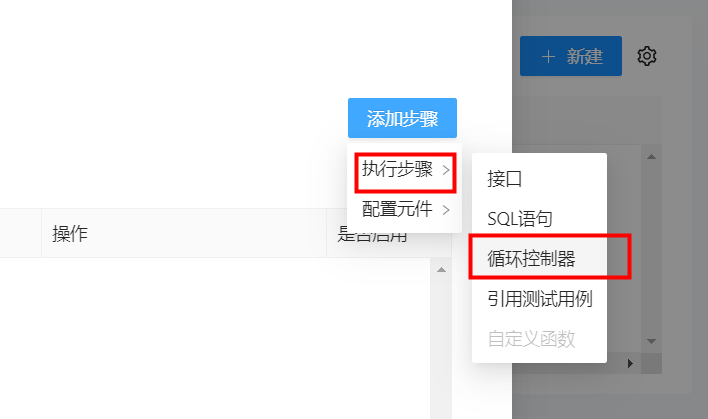Open the settings gear icon
This screenshot has width=708, height=419.
click(x=647, y=56)
